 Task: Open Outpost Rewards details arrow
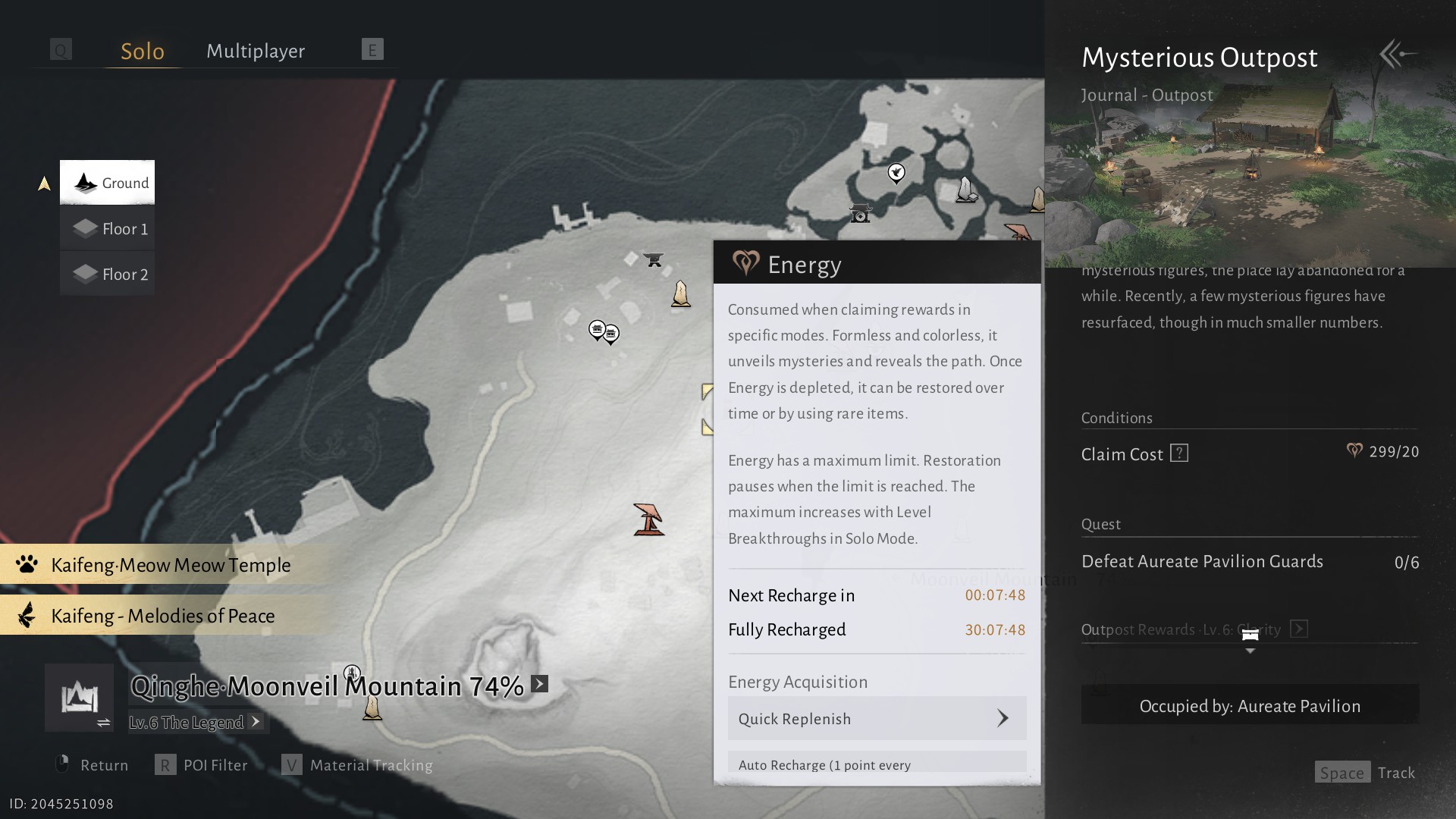[1298, 629]
